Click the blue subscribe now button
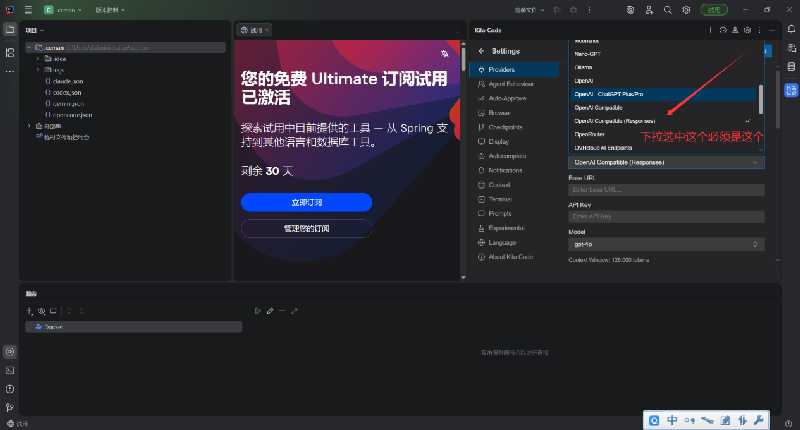The image size is (800, 430). point(306,202)
